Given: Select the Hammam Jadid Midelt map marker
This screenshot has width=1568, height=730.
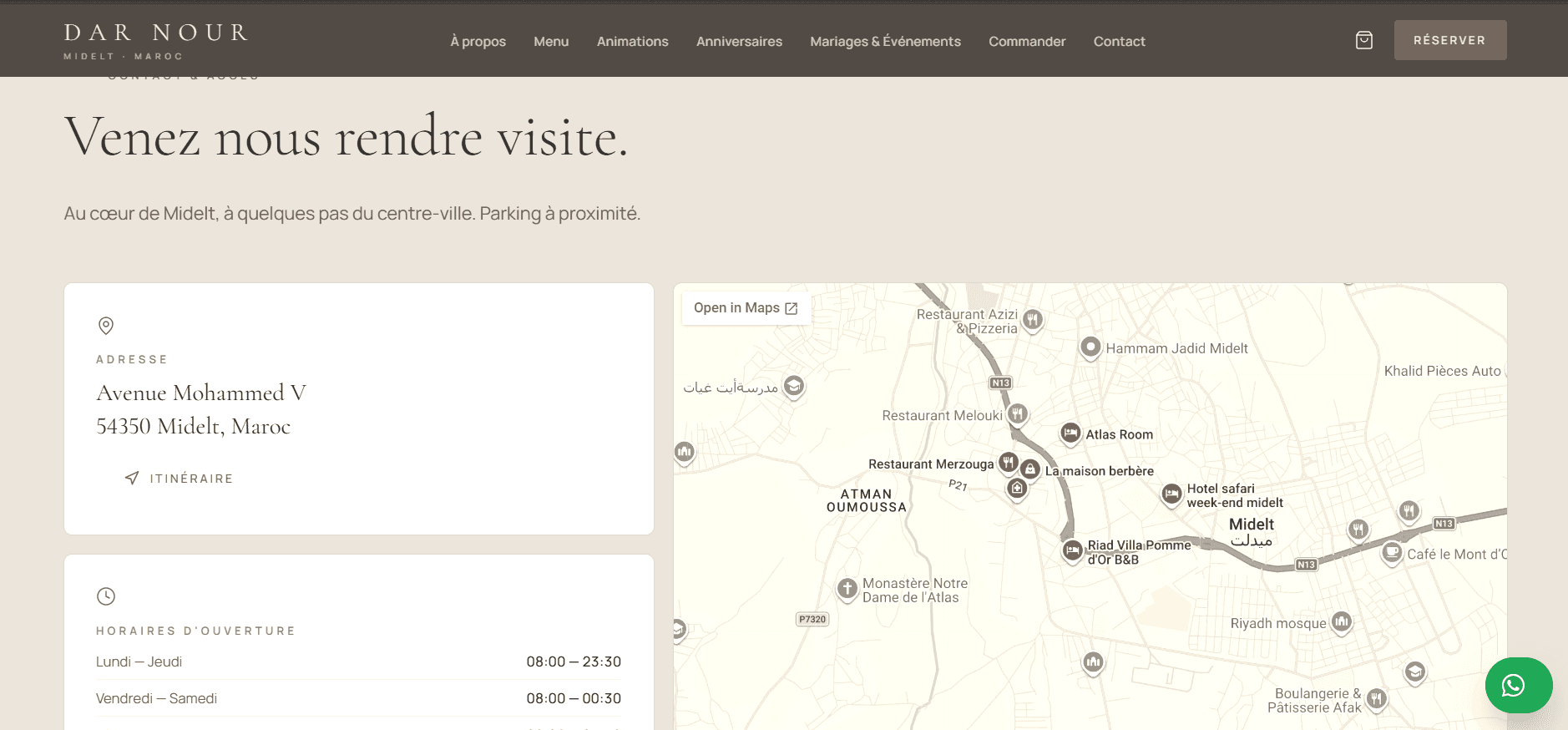Looking at the screenshot, I should (x=1090, y=347).
